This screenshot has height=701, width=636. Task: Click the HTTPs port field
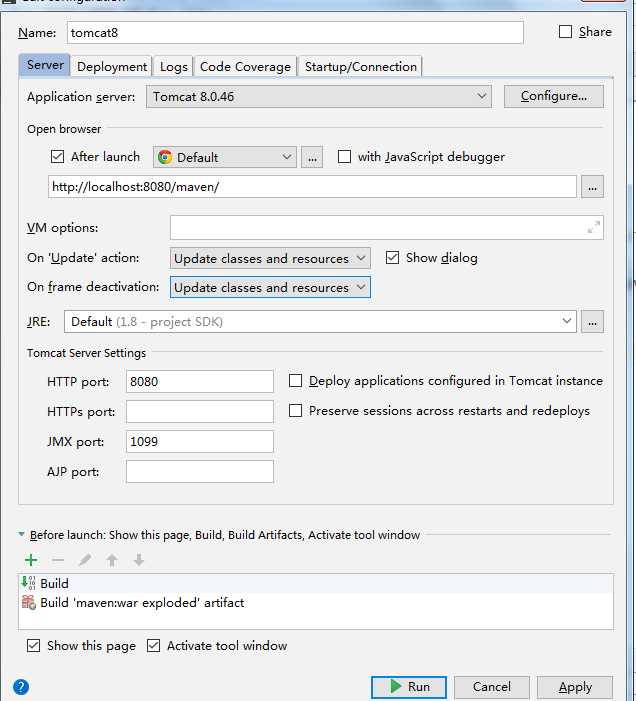point(200,411)
